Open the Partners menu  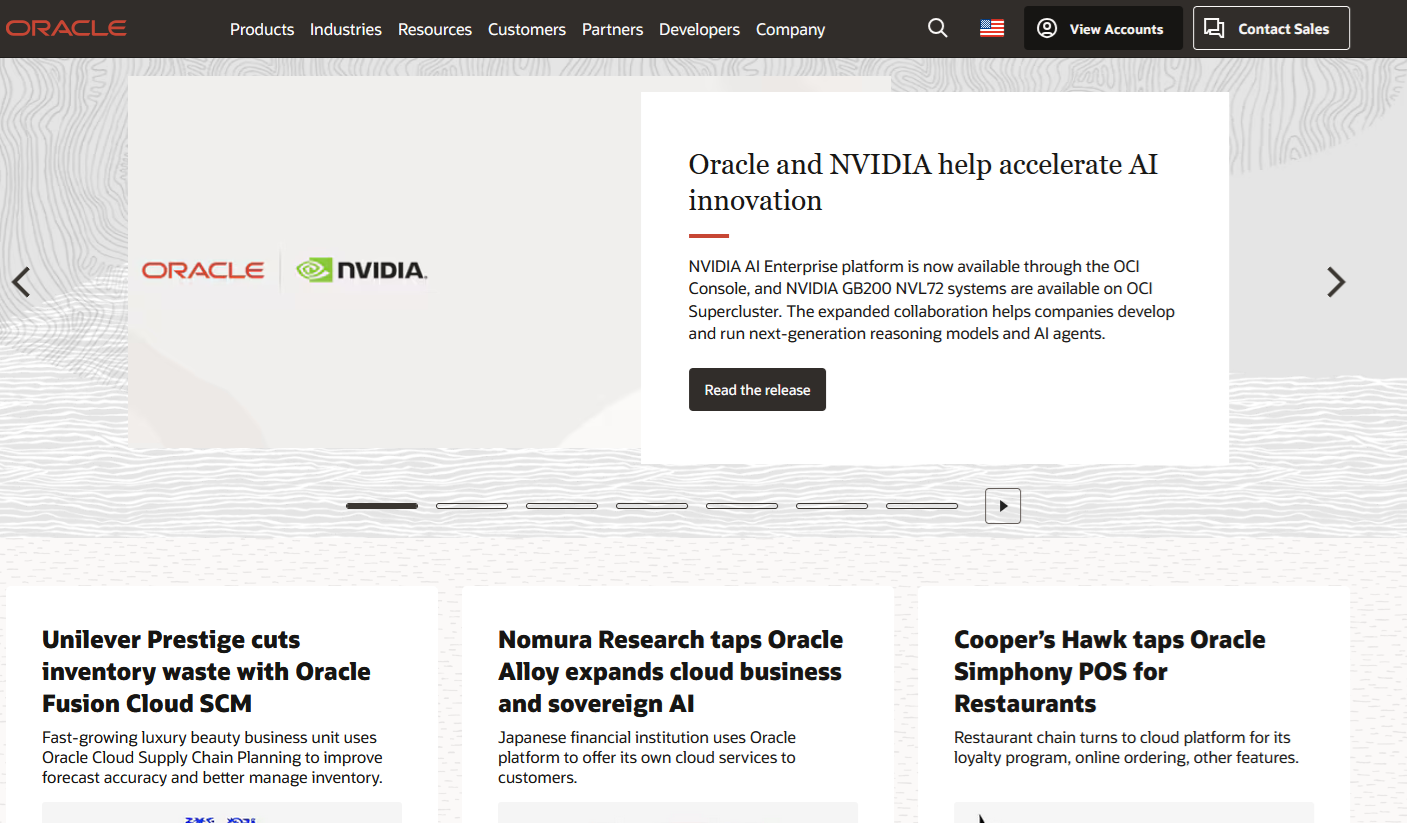(x=613, y=29)
